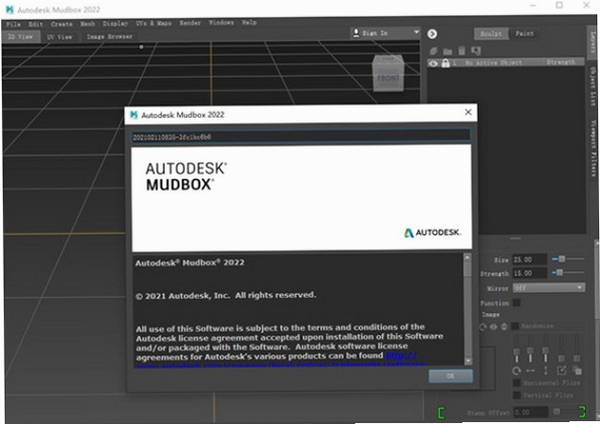This screenshot has width=600, height=424.
Task: Click the round icon directly left of Randomize checkbox
Action: pyautogui.click(x=504, y=326)
